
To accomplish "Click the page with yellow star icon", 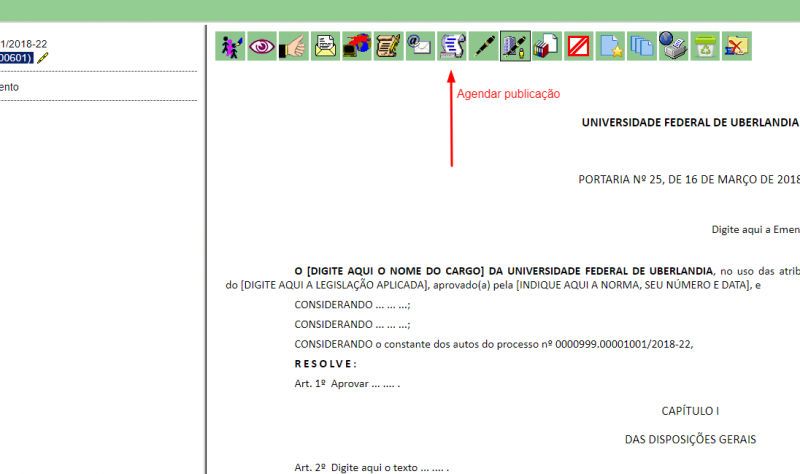I will [610, 45].
